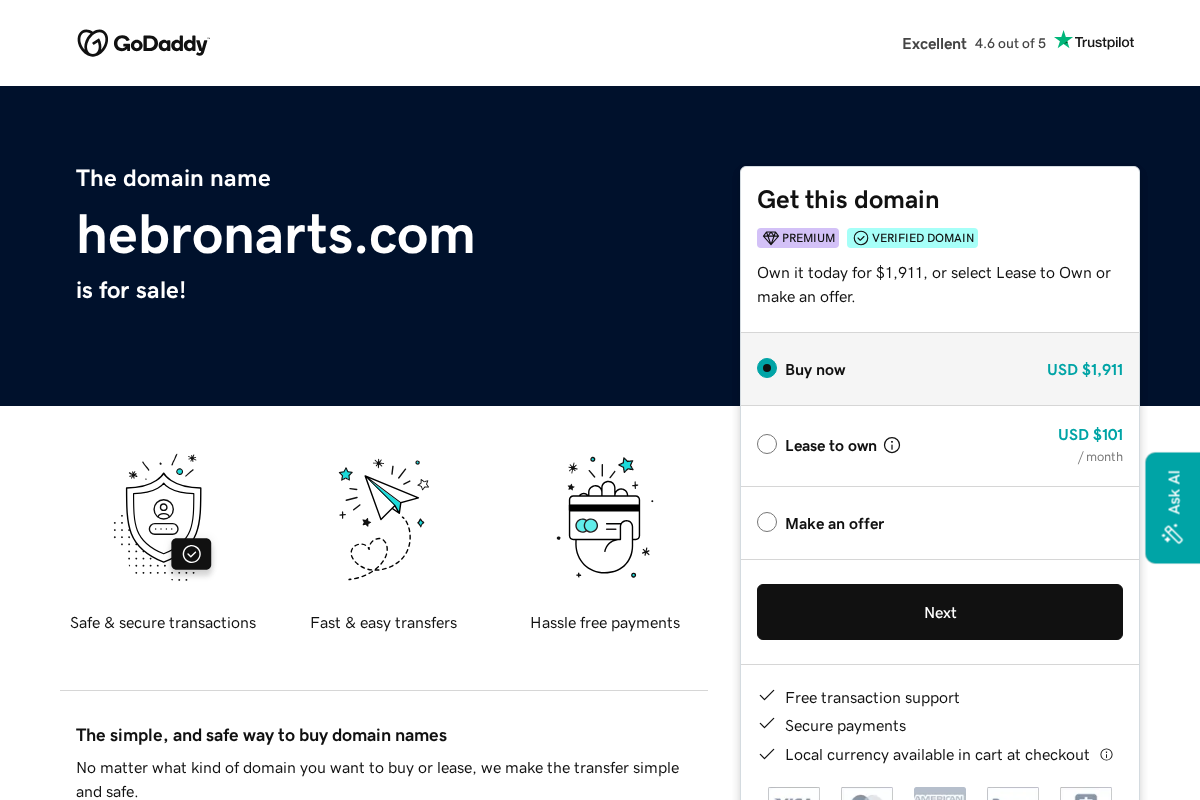The height and width of the screenshot is (800, 1200).
Task: Click the info icon beside Local currency text
Action: coord(1107,755)
